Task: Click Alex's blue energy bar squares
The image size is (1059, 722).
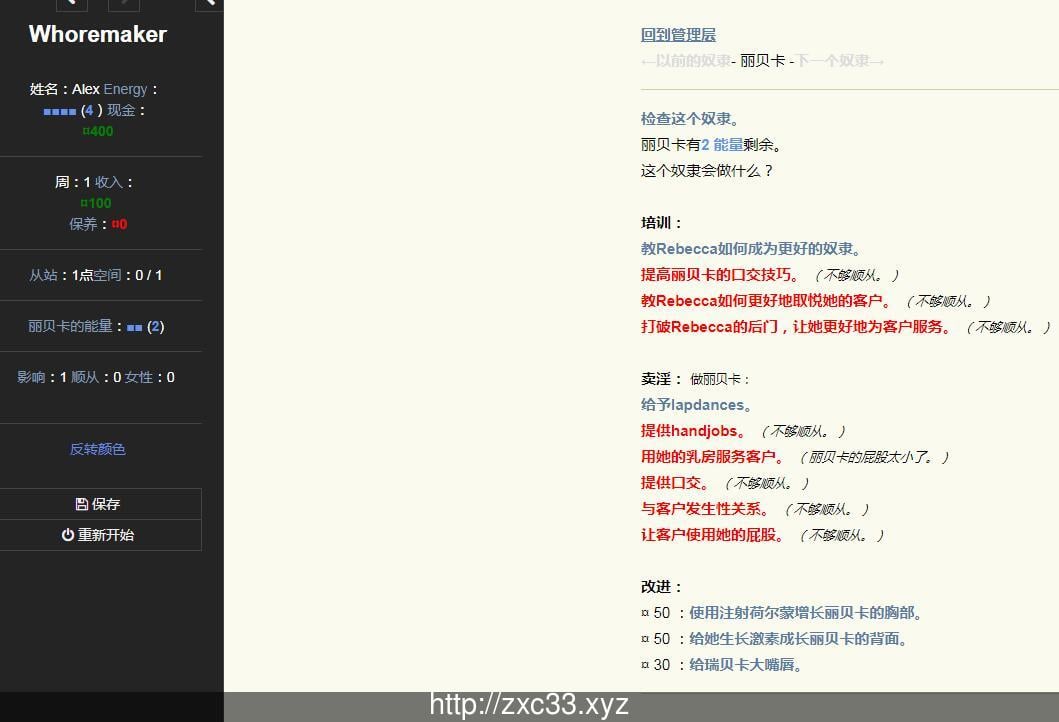Action: coord(59,110)
